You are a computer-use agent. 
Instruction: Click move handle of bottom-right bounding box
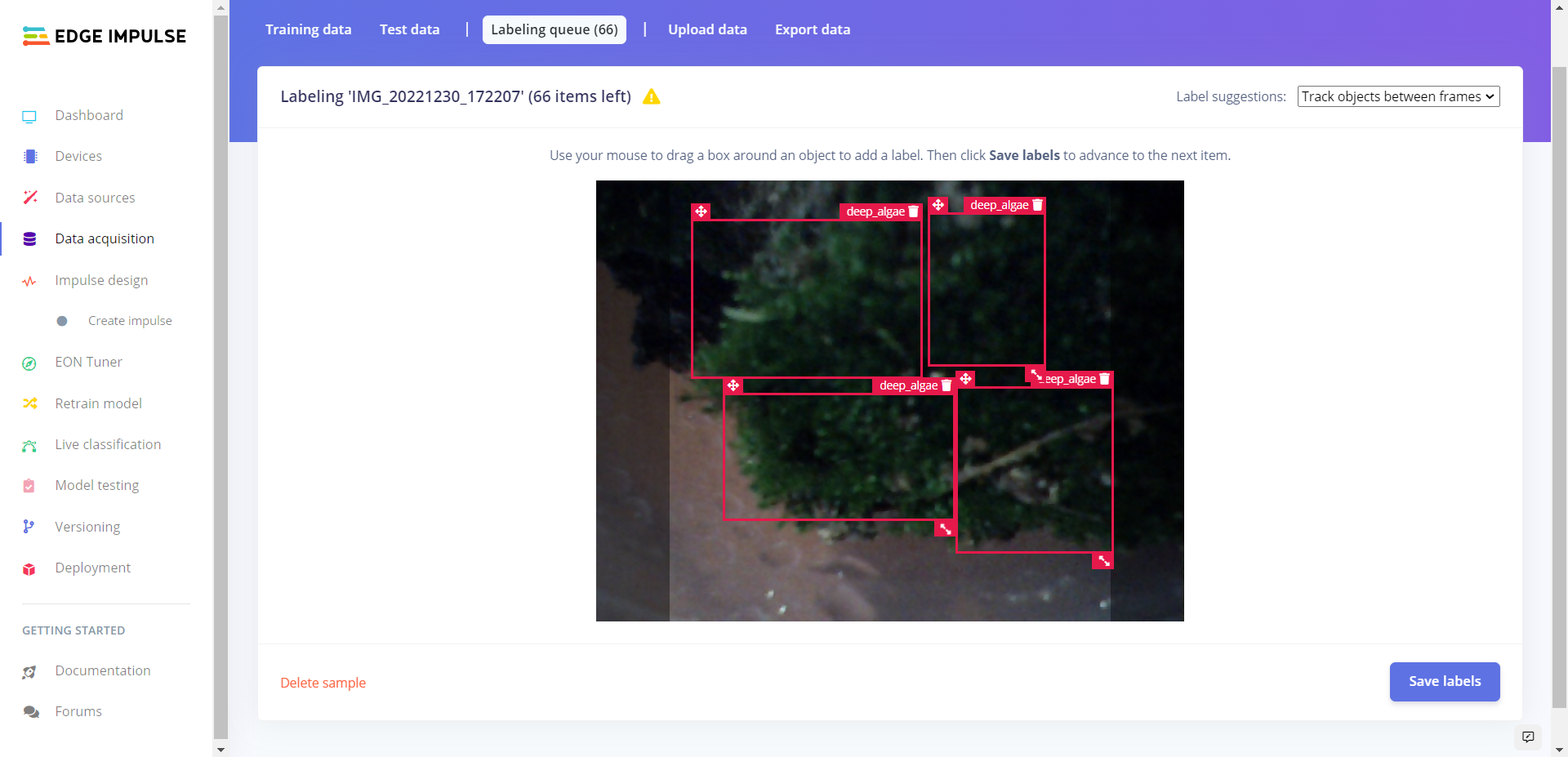[965, 379]
